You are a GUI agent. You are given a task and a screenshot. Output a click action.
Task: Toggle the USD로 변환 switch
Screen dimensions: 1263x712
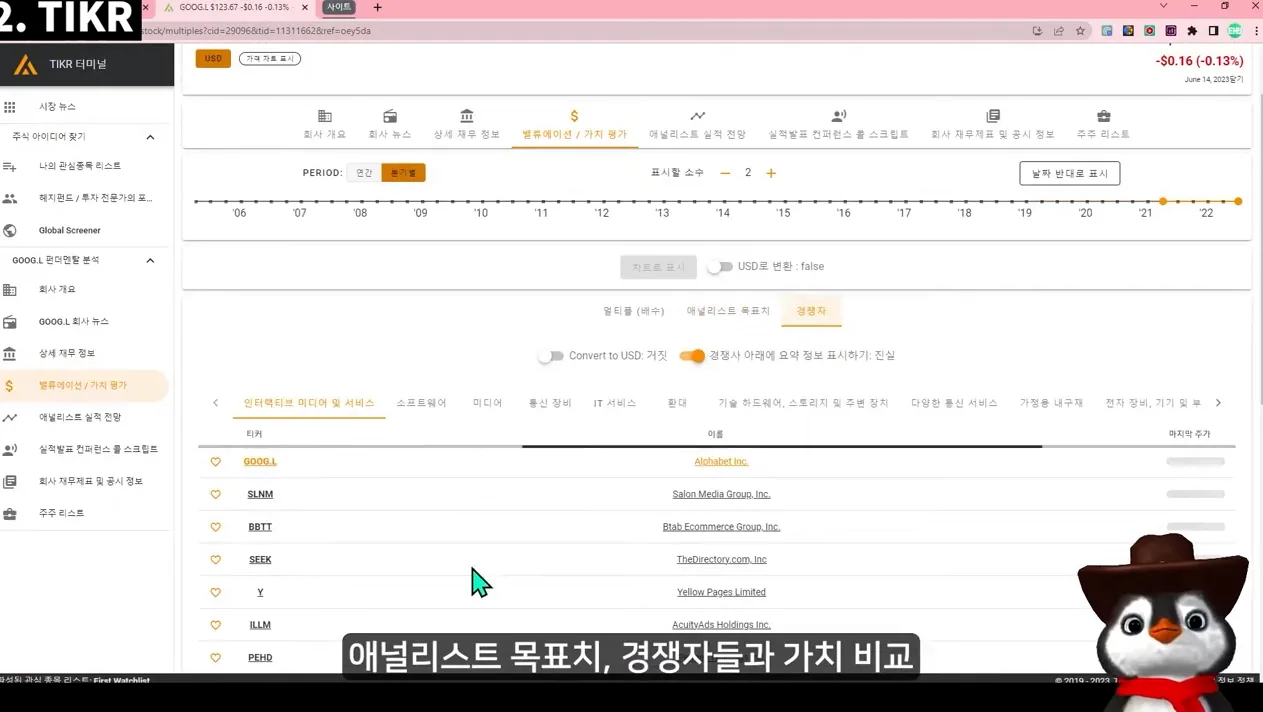click(x=720, y=267)
